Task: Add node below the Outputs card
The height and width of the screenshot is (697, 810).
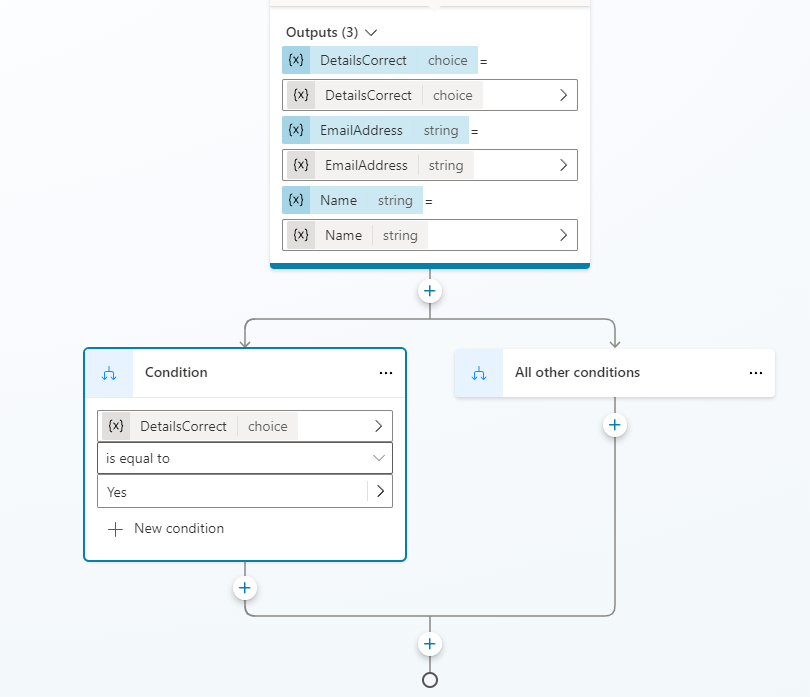Action: [x=430, y=291]
